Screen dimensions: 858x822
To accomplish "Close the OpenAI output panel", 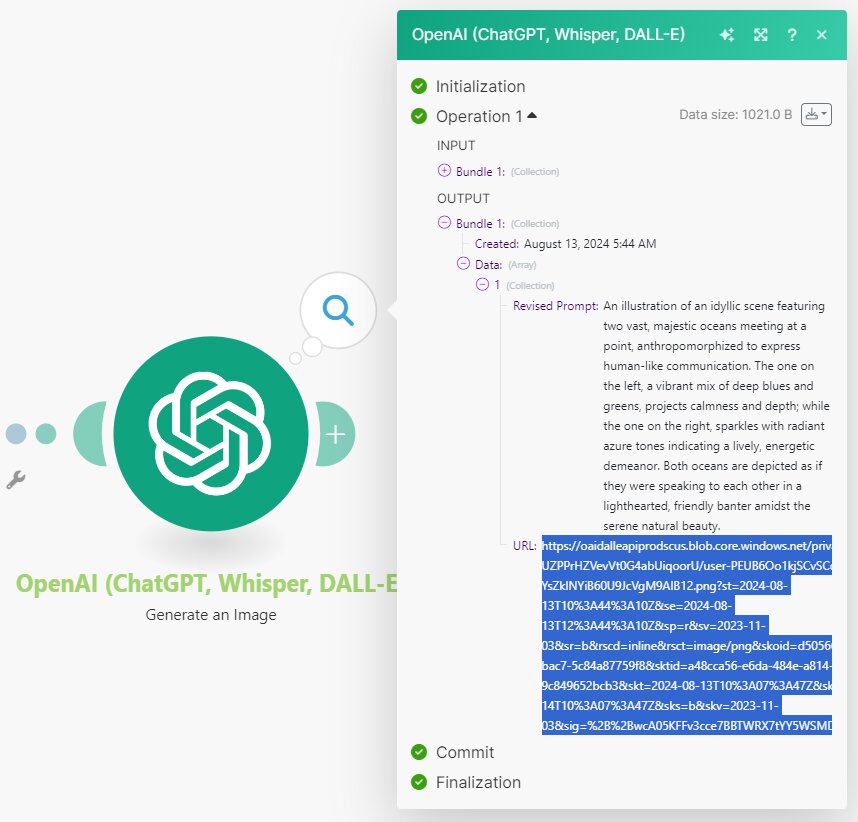I will point(822,35).
